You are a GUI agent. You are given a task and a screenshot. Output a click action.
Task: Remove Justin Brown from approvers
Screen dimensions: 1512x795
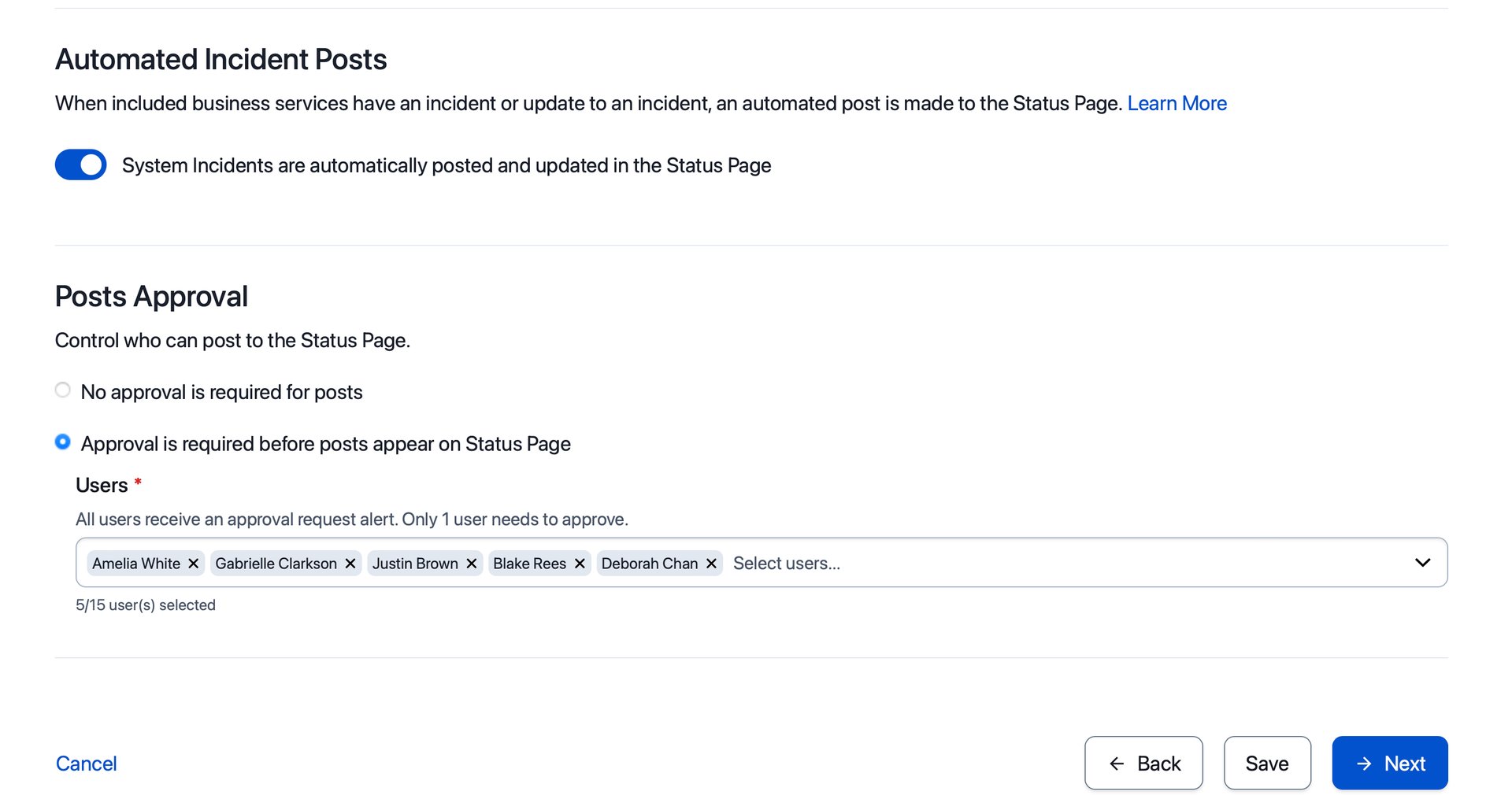pyautogui.click(x=472, y=564)
